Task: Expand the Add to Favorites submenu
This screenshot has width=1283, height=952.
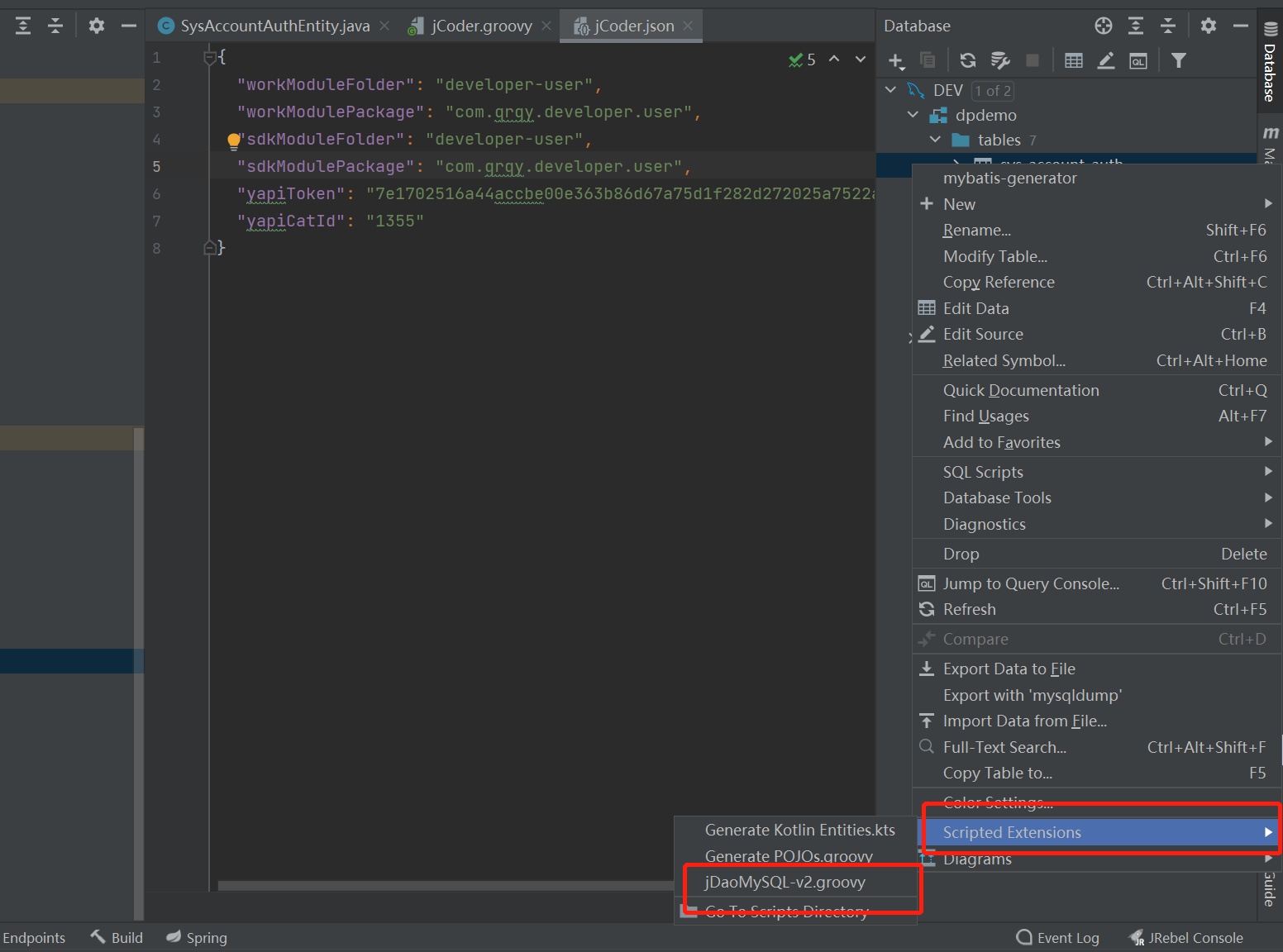Action: [x=1097, y=442]
